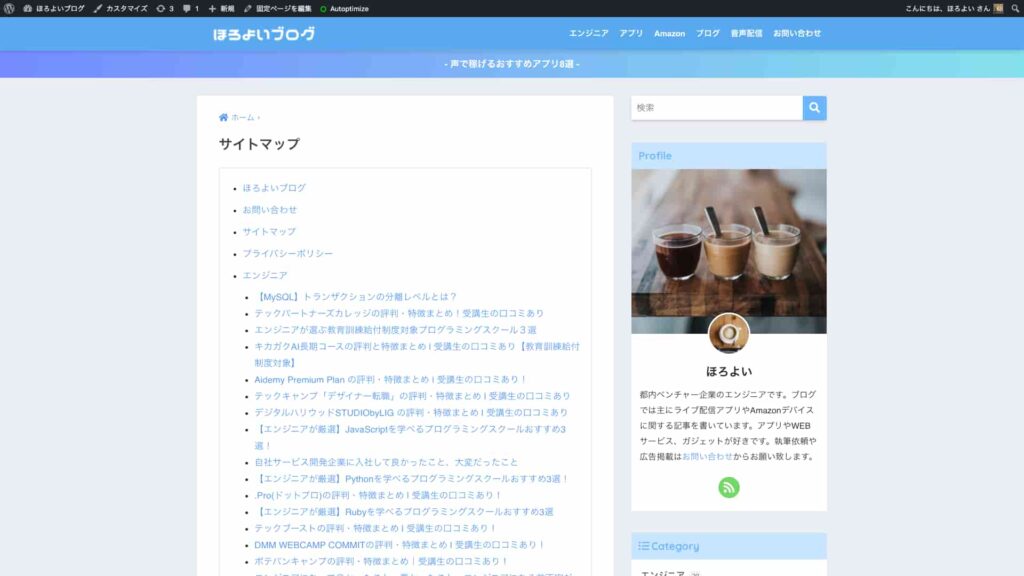Open 【MySQL】トランザクションの分離レベルとは？ article
The image size is (1024, 576).
point(356,296)
